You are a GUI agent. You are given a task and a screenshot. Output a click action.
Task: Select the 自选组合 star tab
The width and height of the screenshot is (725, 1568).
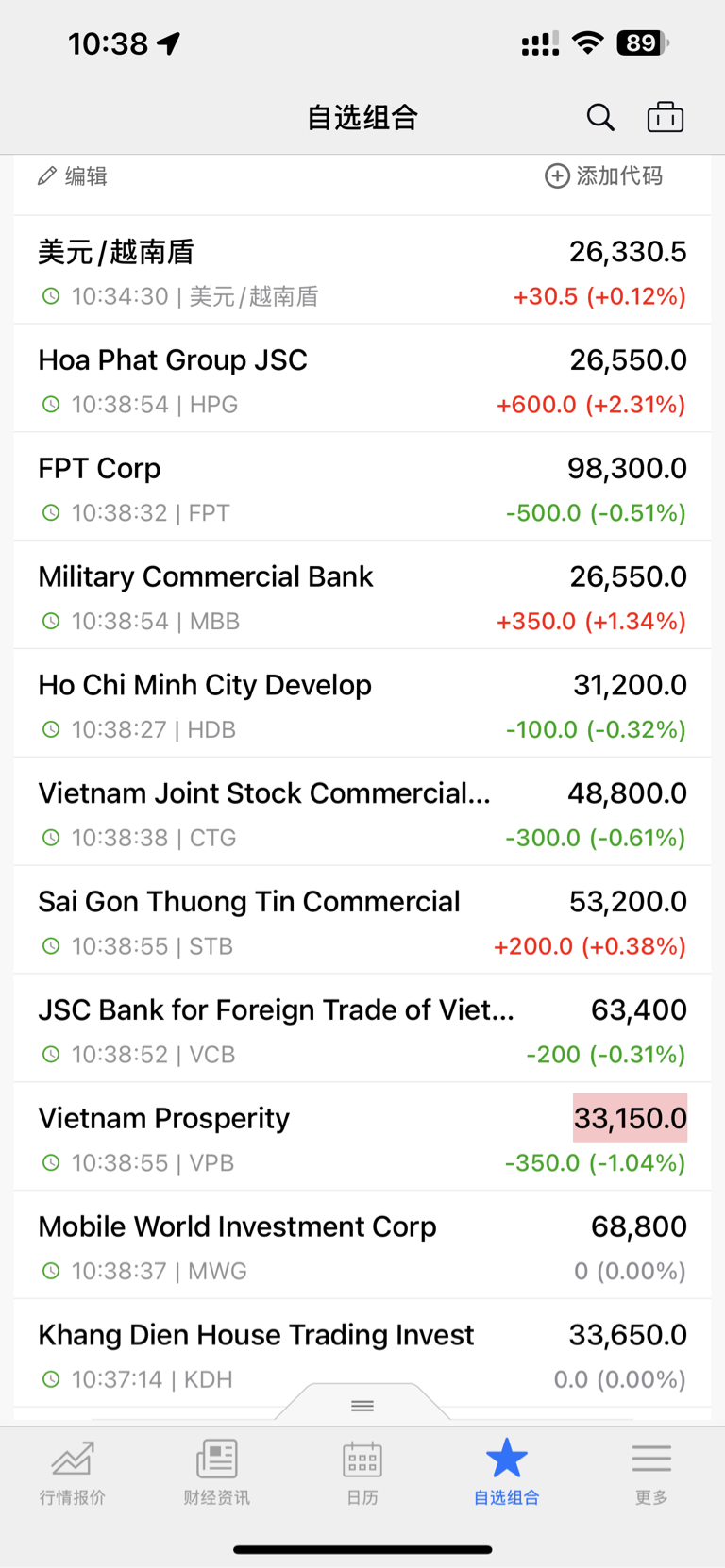tap(506, 1471)
